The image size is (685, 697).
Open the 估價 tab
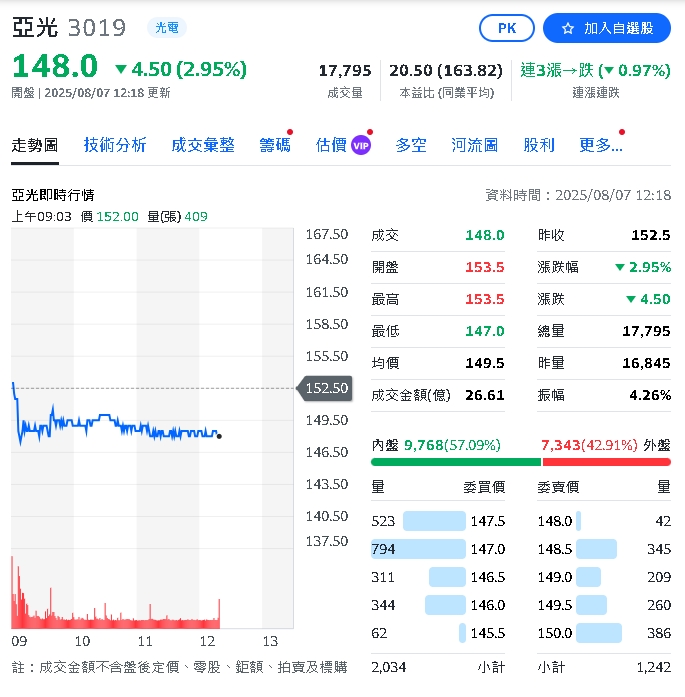[x=331, y=145]
